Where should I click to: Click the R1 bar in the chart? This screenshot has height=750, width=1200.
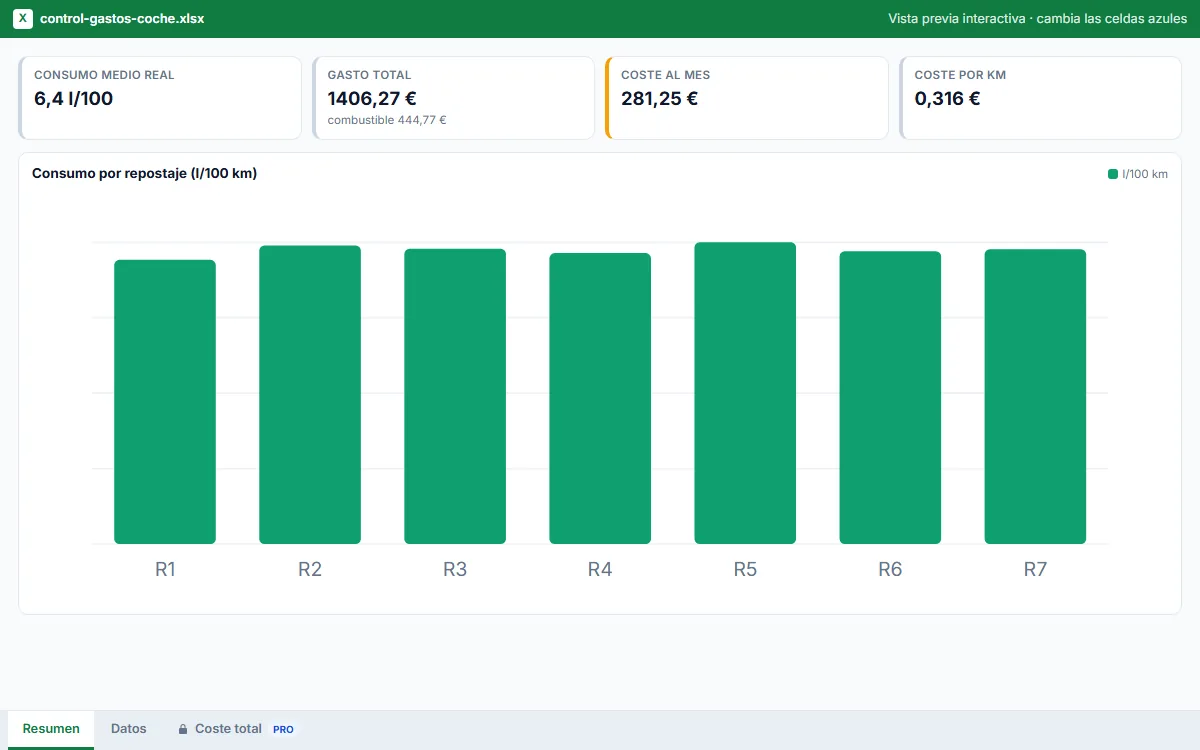[x=165, y=402]
